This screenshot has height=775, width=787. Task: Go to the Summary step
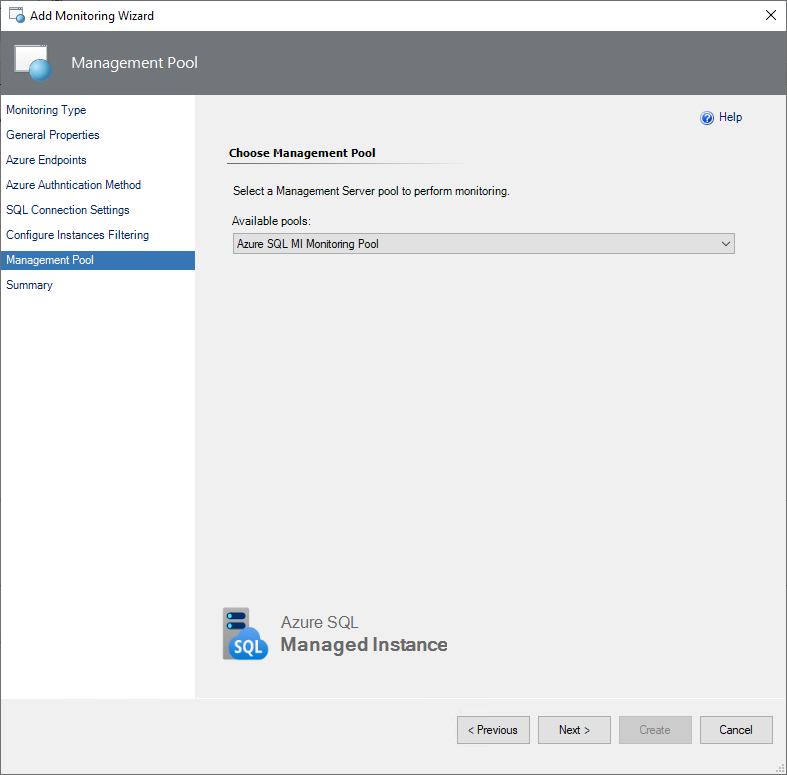point(29,285)
